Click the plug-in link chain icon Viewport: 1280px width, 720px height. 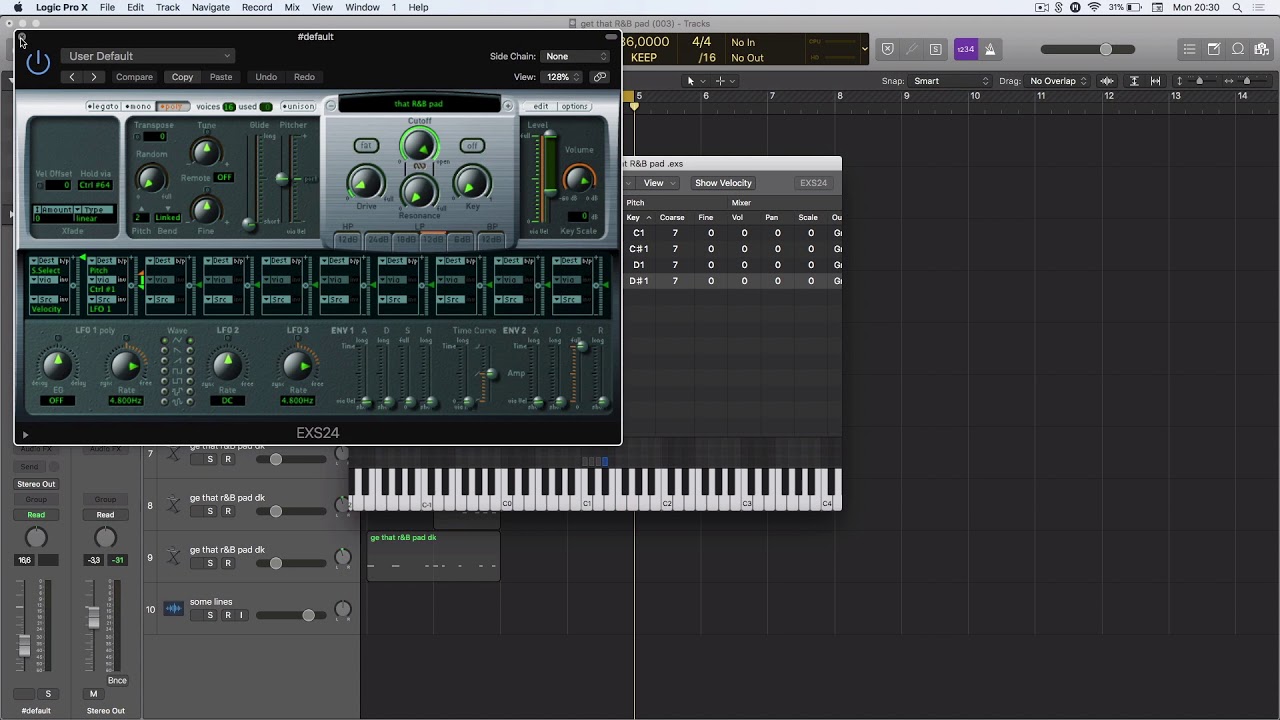[600, 77]
